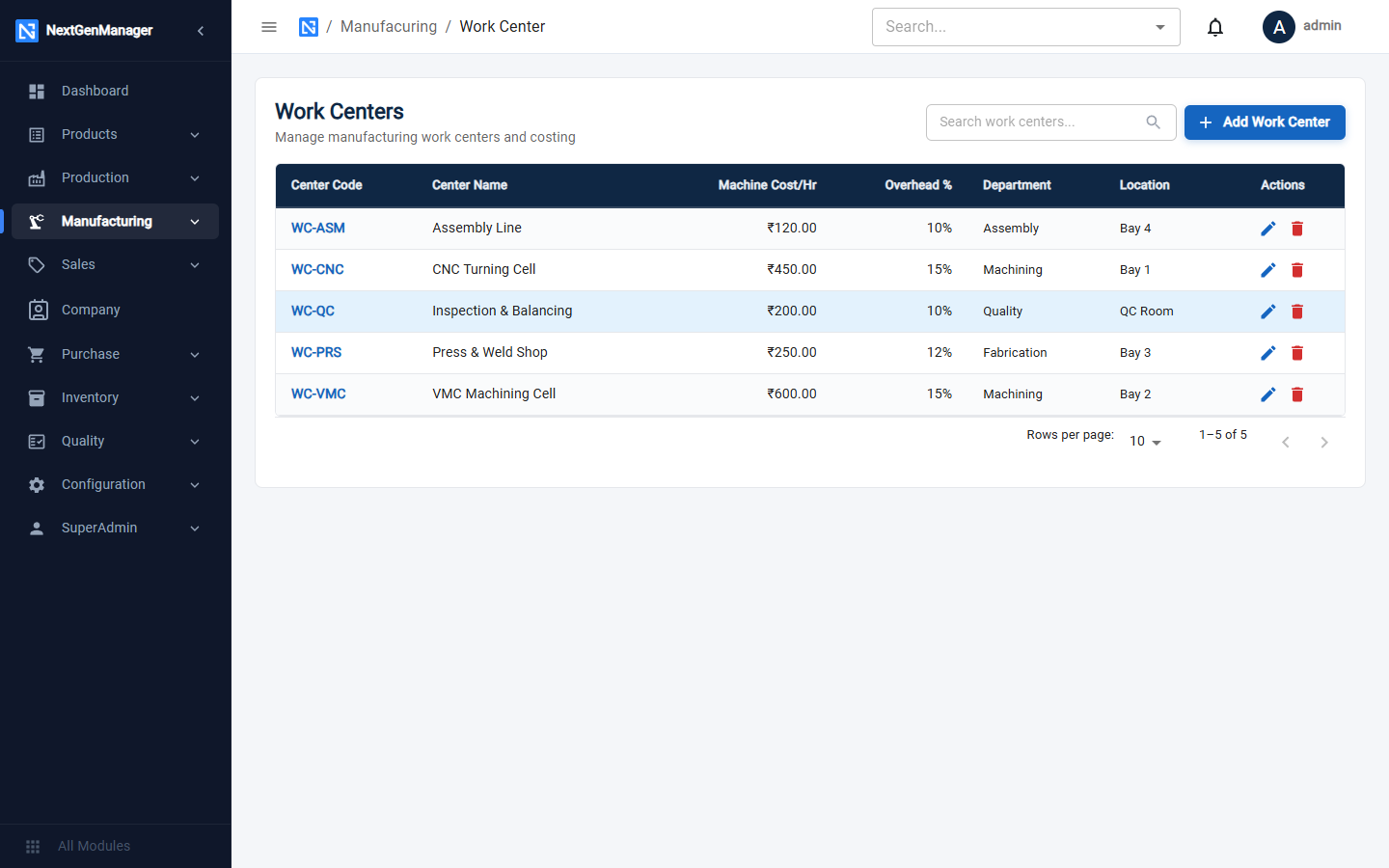Click the home logo in the breadcrumb
The width and height of the screenshot is (1389, 868).
(309, 27)
